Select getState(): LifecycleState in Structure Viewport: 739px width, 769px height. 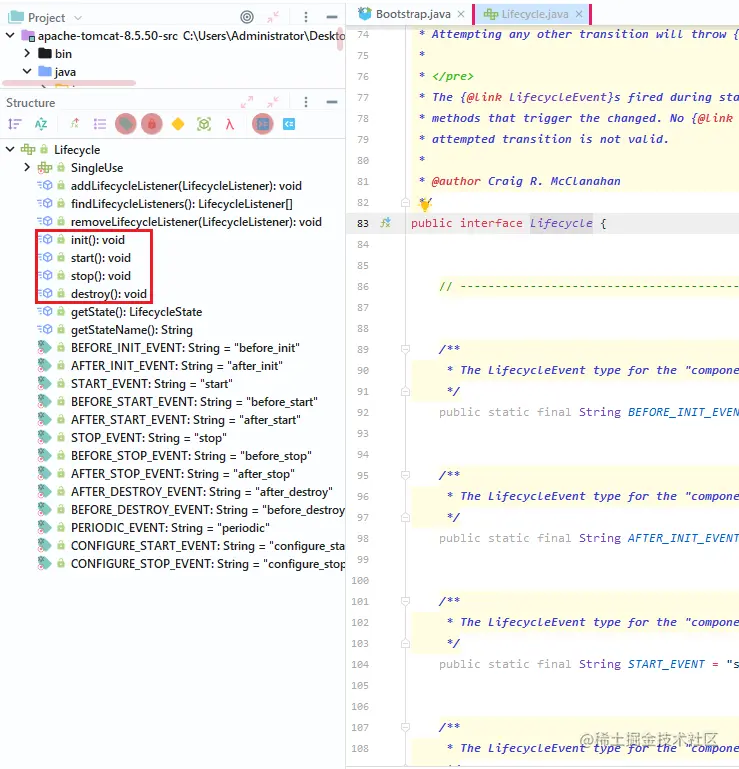pyautogui.click(x=136, y=312)
